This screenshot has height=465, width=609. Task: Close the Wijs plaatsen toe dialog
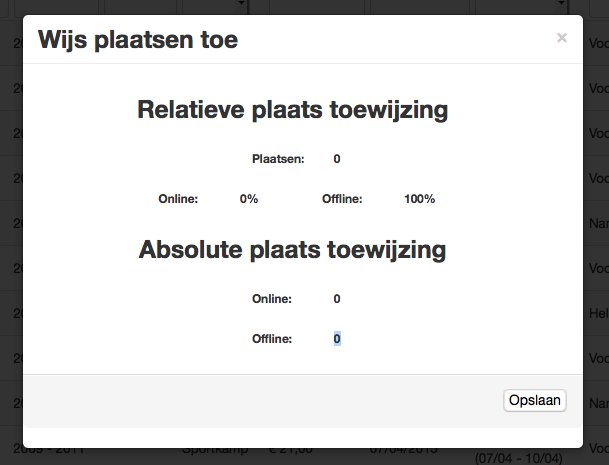(x=561, y=38)
